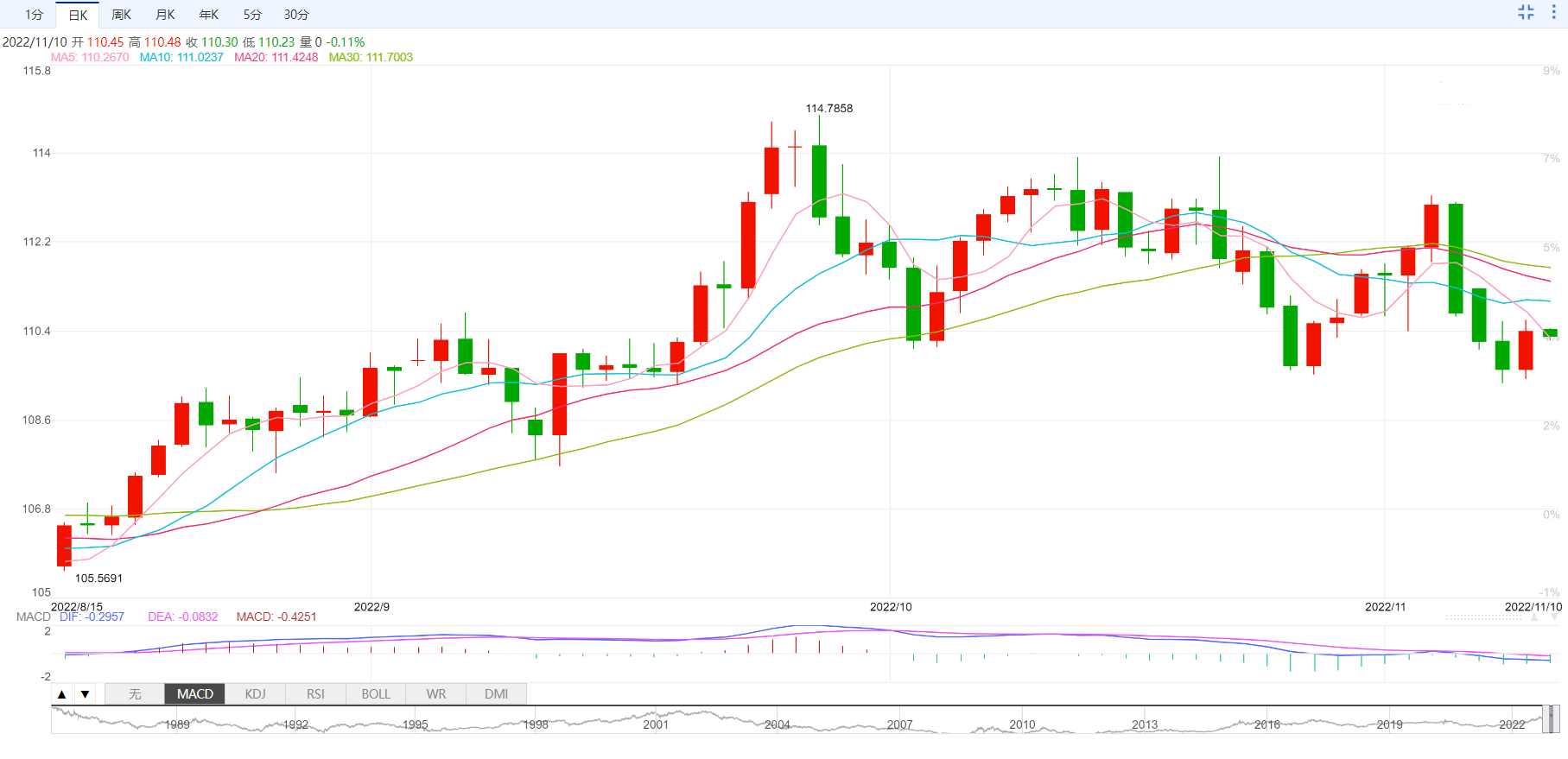
Task: Click the 2010 marker on overview timeline
Action: (x=1022, y=725)
